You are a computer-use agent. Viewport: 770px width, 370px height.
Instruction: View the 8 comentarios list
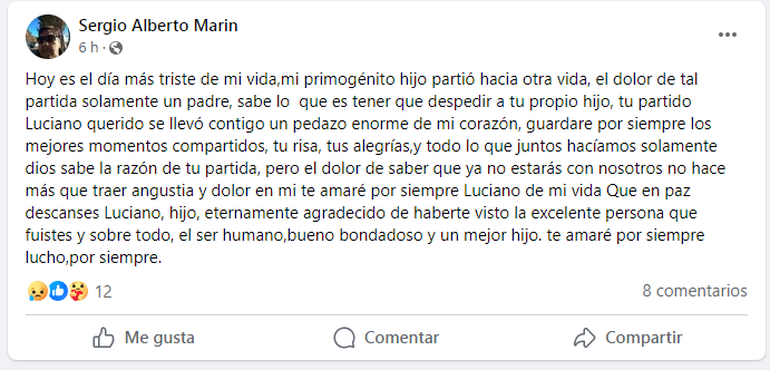694,291
